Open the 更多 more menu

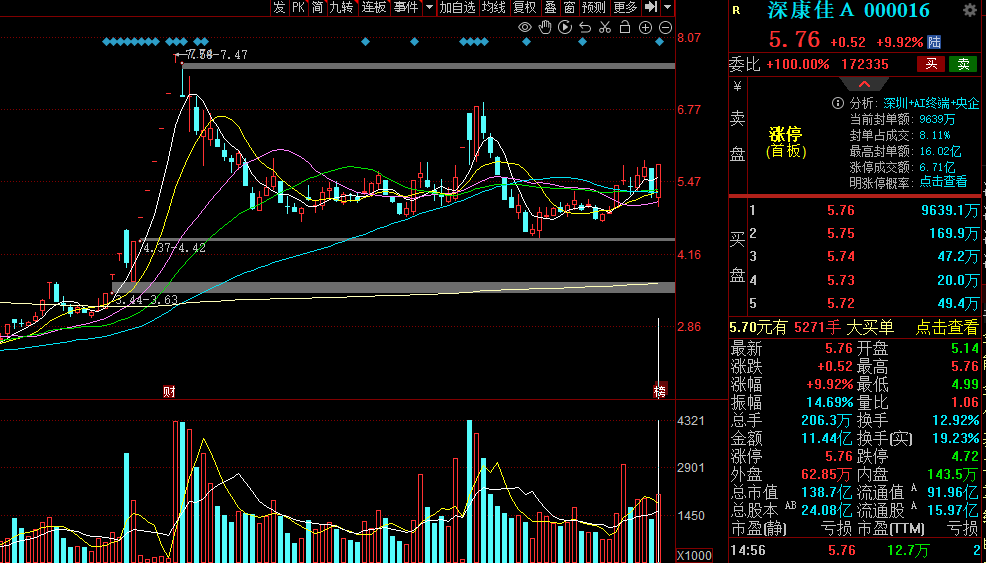[x=625, y=7]
